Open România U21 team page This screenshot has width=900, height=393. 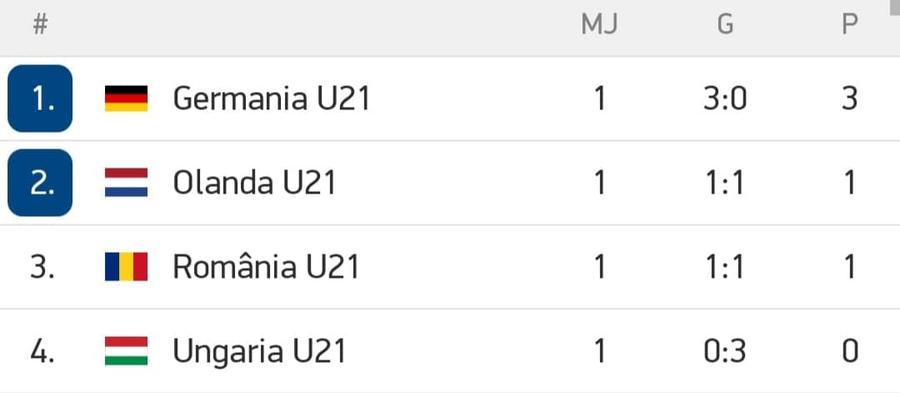tap(266, 266)
